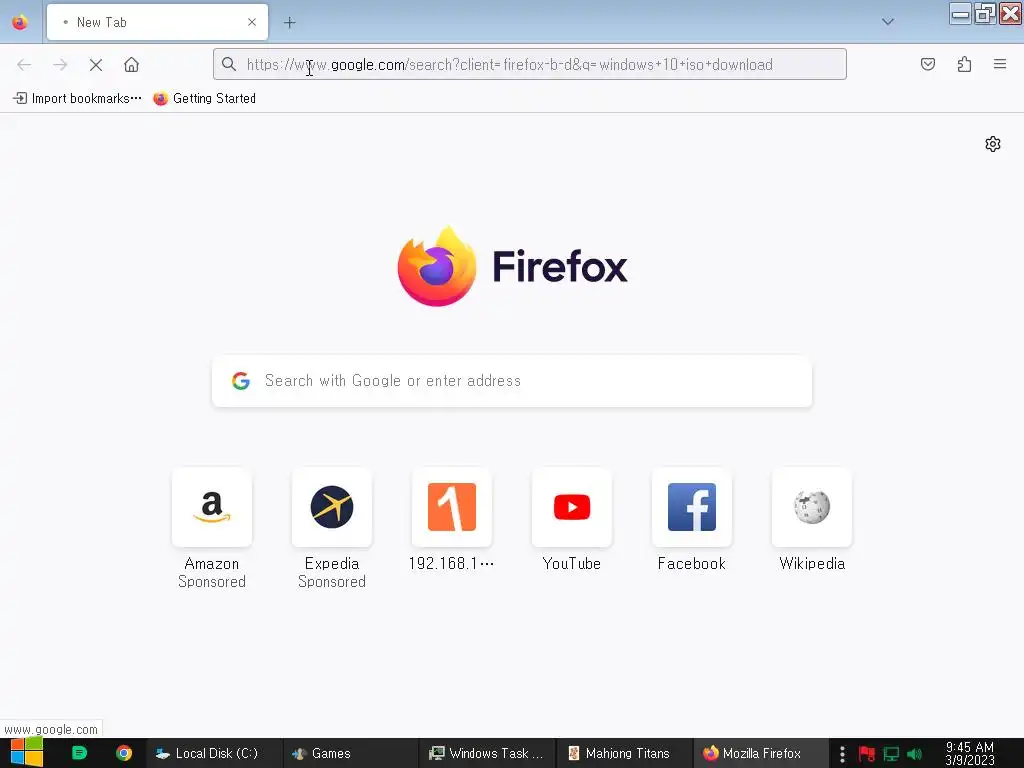
Task: Click the network monitor tray icon
Action: pyautogui.click(x=891, y=754)
